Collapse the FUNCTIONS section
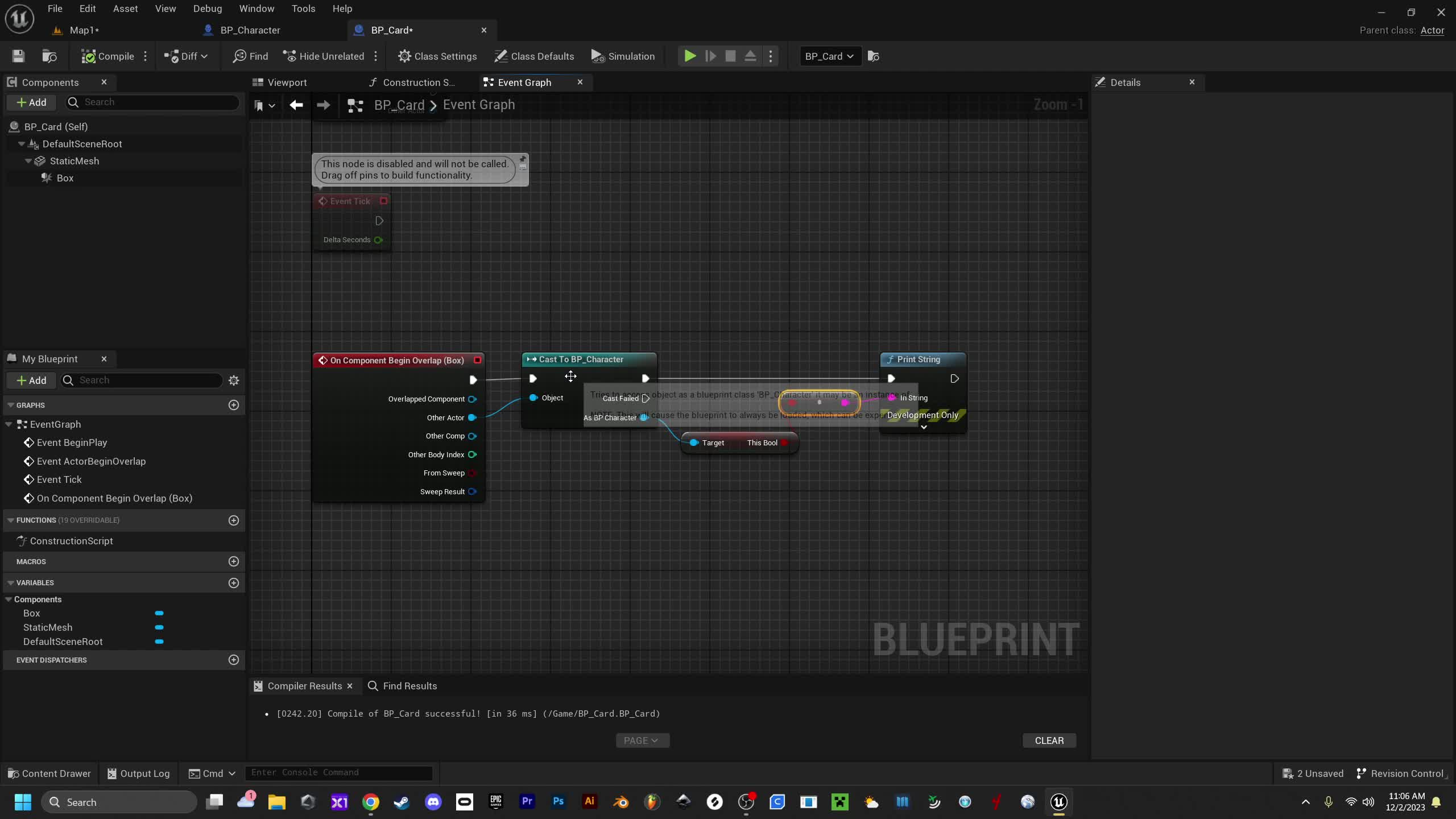 point(11,520)
